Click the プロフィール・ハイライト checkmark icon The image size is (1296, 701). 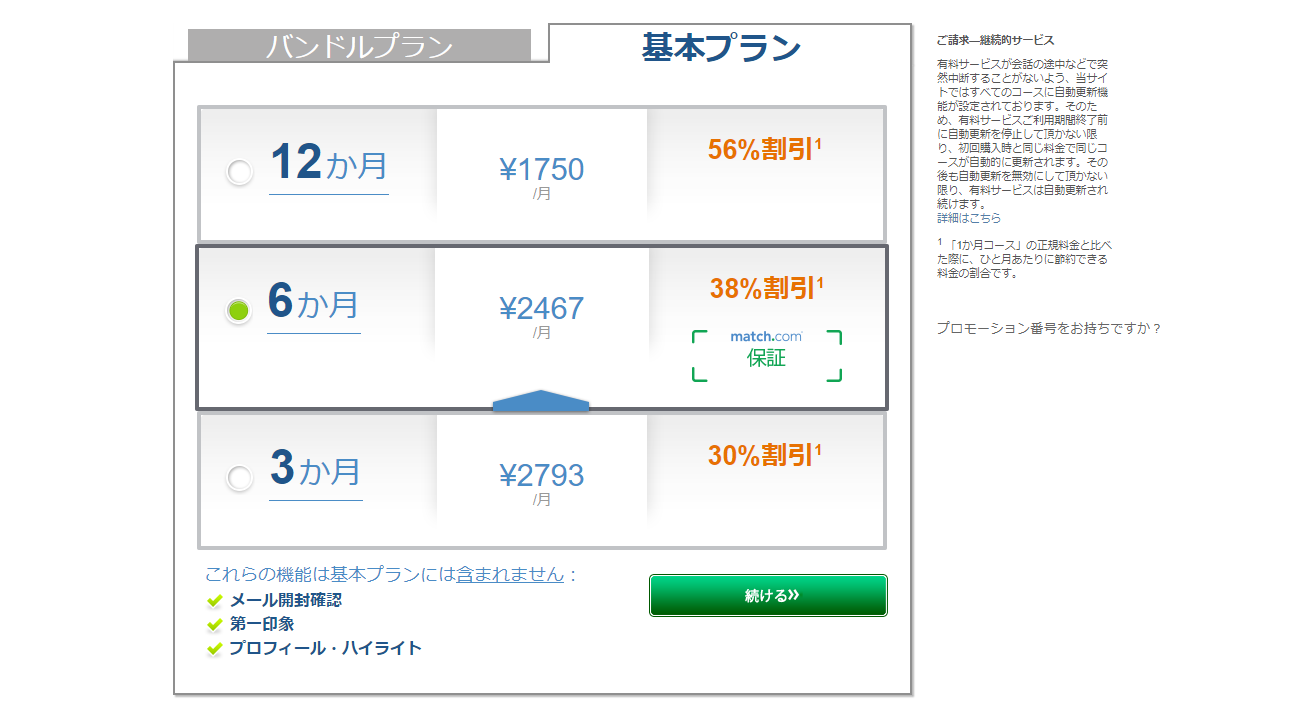tap(214, 649)
